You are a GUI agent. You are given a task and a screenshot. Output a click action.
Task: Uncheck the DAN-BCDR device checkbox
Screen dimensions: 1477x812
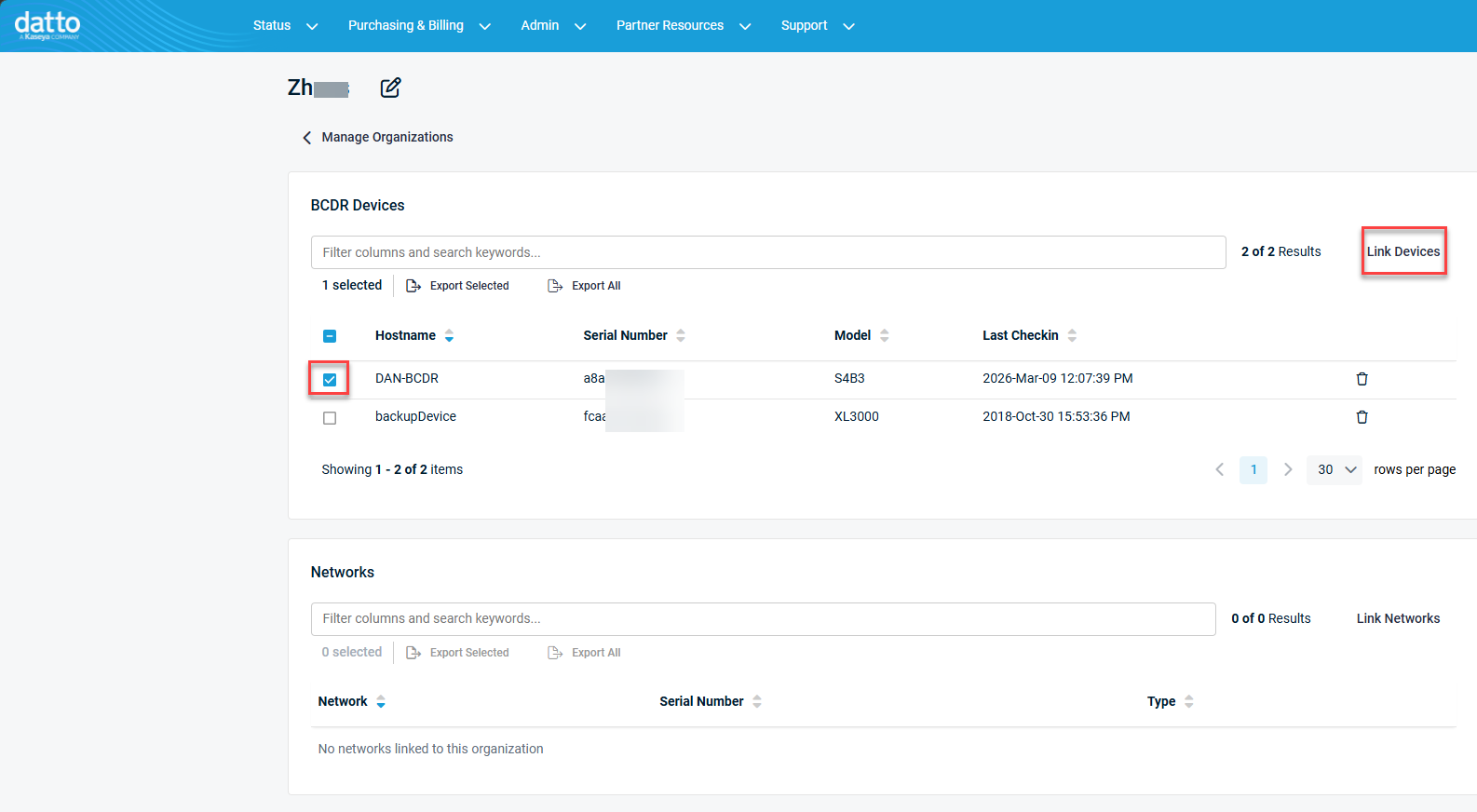click(330, 380)
